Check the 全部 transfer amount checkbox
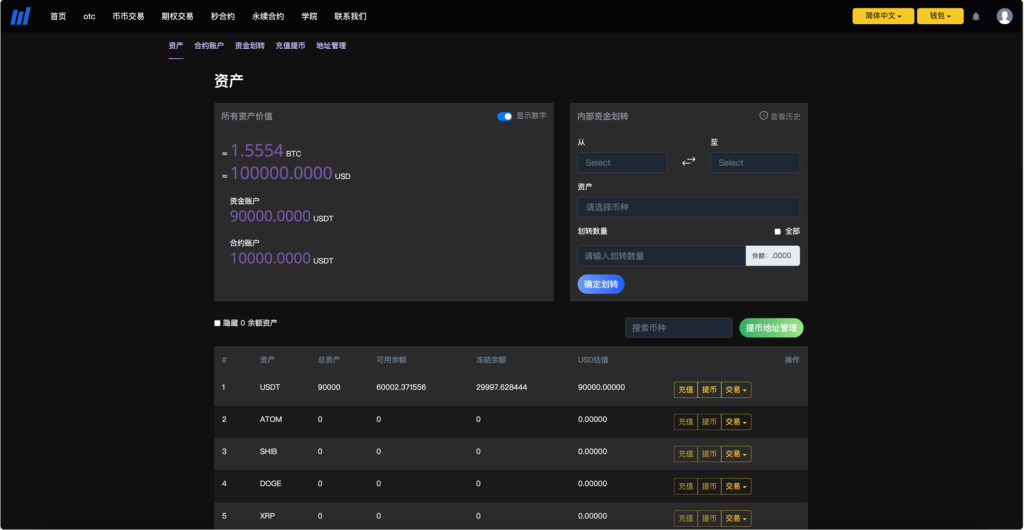Viewport: 1024px width, 530px height. (x=778, y=231)
